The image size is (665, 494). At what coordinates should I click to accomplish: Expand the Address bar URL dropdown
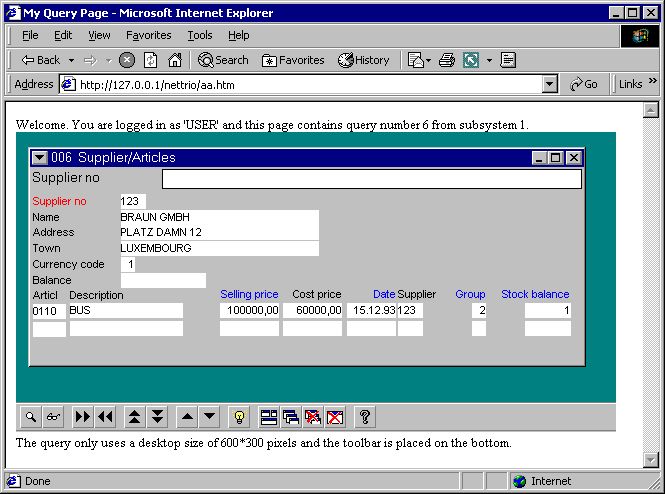point(549,85)
